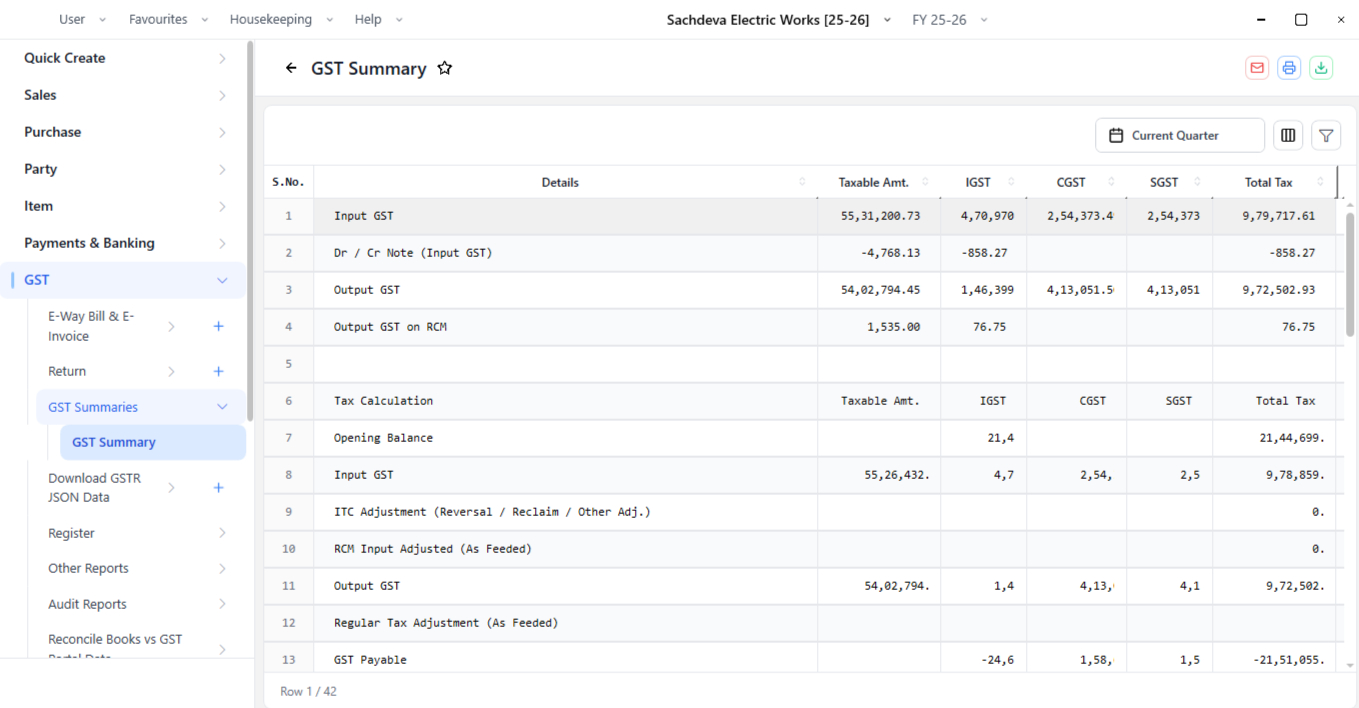
Task: Open the Help menu
Action: click(x=379, y=19)
